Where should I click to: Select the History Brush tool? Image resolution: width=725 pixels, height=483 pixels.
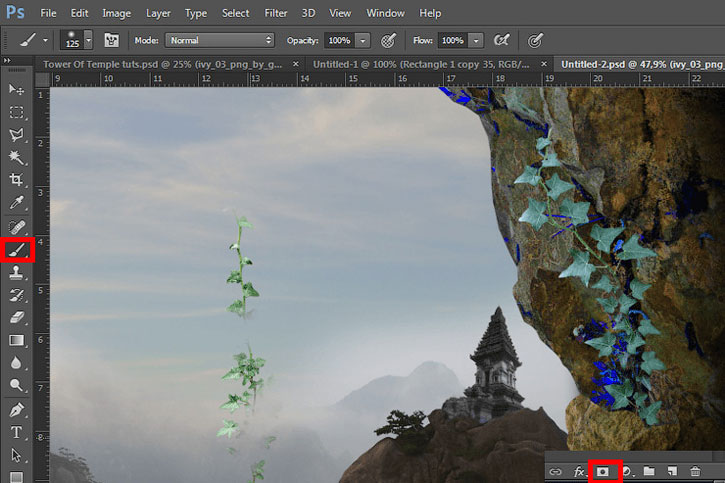(x=17, y=295)
